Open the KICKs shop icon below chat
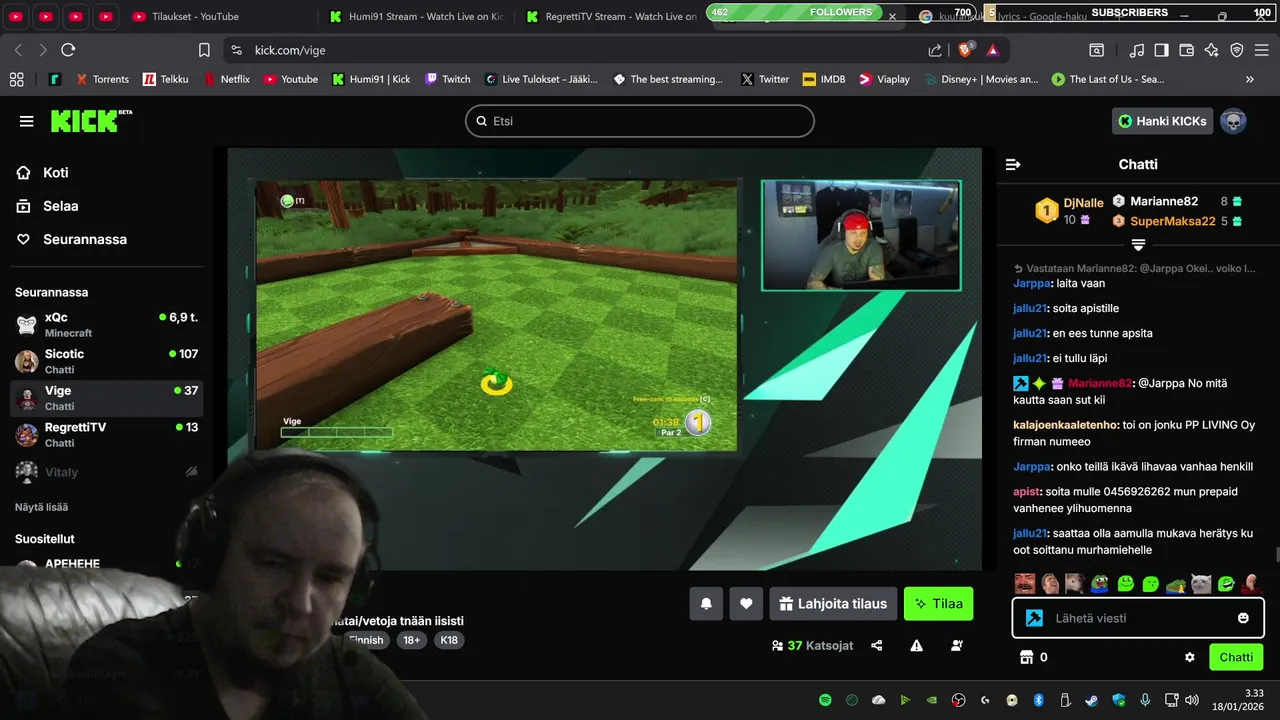 tap(1025, 657)
